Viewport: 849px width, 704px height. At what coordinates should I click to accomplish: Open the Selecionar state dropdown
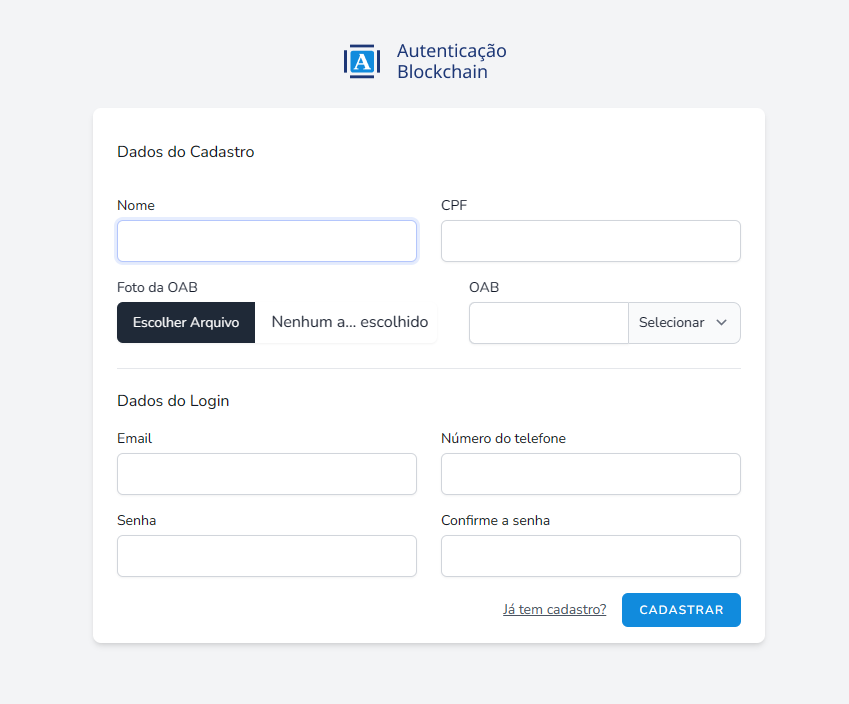pos(683,323)
